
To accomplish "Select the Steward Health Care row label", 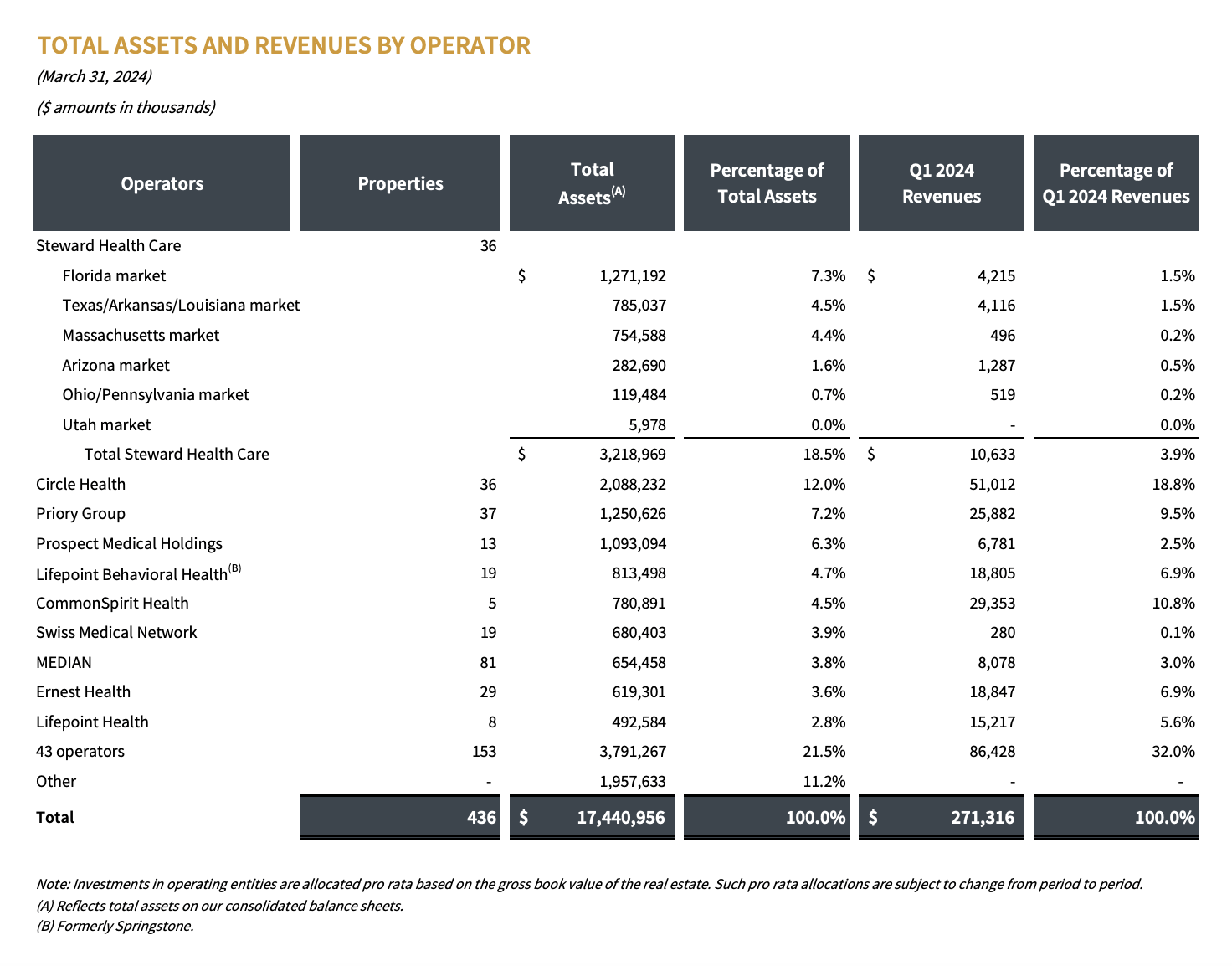I will pos(109,246).
